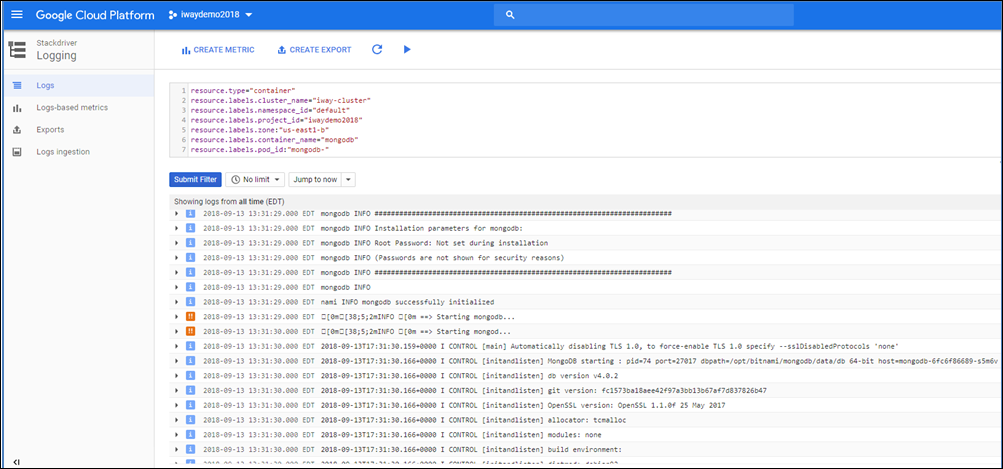Click the project selector dots icon
The image size is (1003, 469).
tap(173, 15)
